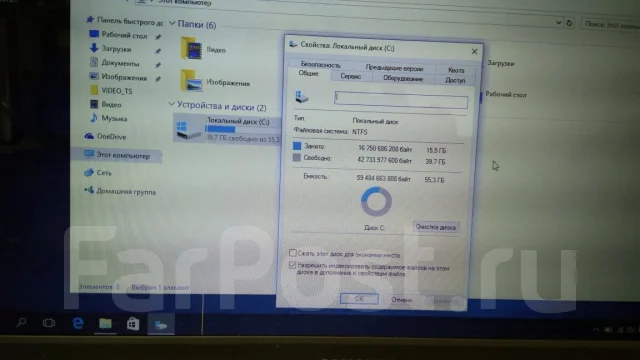The width and height of the screenshot is (640, 360).
Task: Switch to the Оборудование tab
Action: (403, 78)
